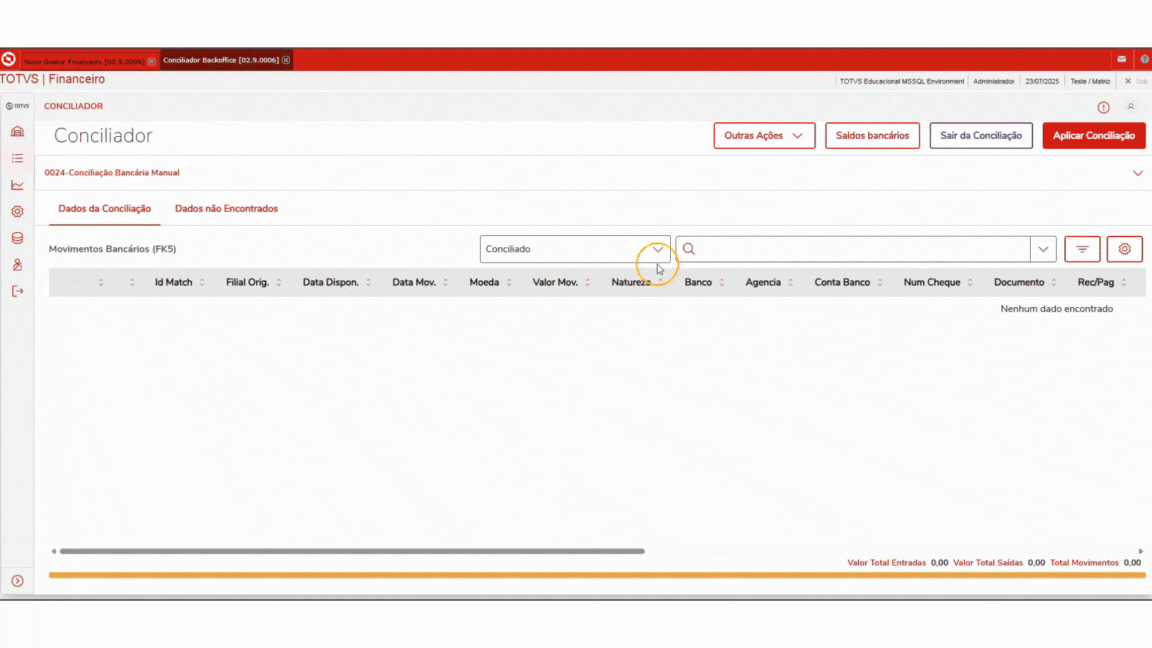Click the logout arrow icon in sidebar
Image resolution: width=1152 pixels, height=648 pixels.
(x=17, y=291)
